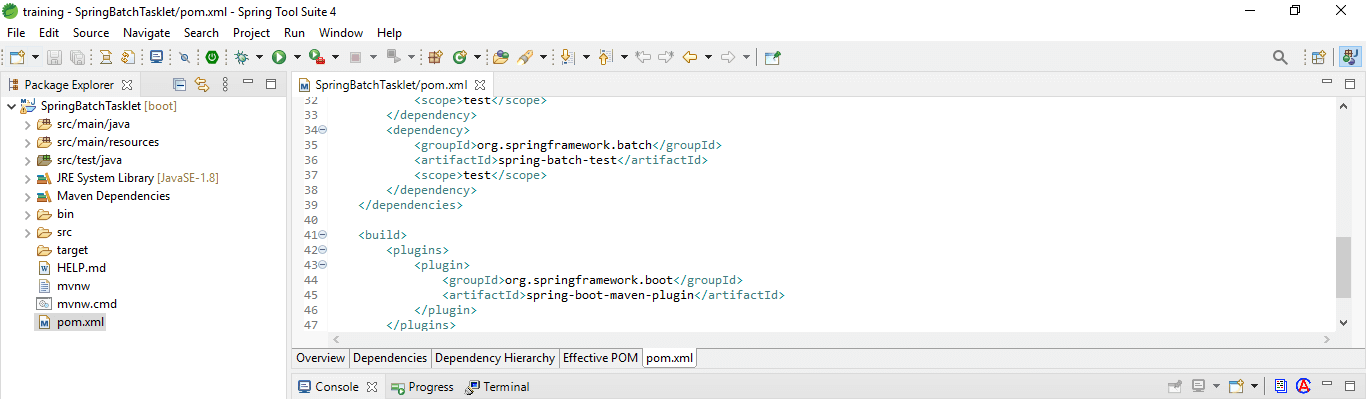The height and width of the screenshot is (399, 1366).
Task: Click the Open Perspective icon
Action: (x=1319, y=58)
